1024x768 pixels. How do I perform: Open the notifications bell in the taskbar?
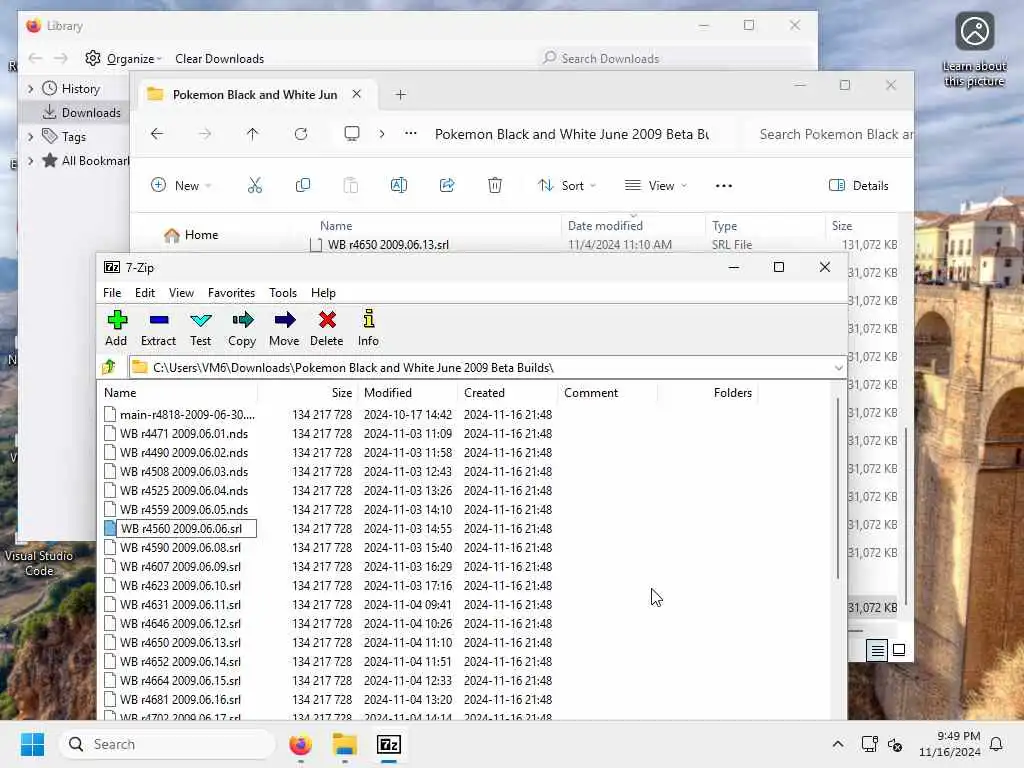997,744
